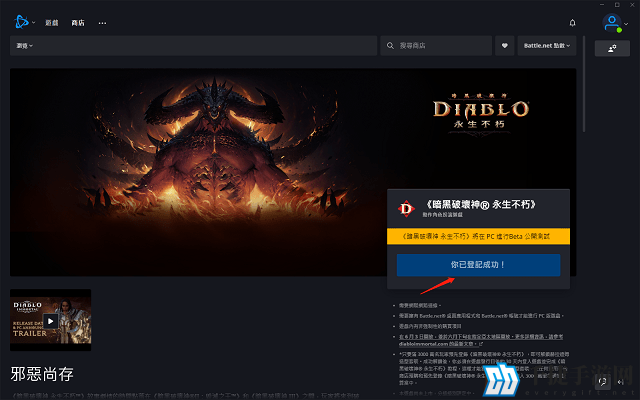Screen dimensions: 640x400
Task: Expand the profile avatar menu
Action: click(615, 23)
